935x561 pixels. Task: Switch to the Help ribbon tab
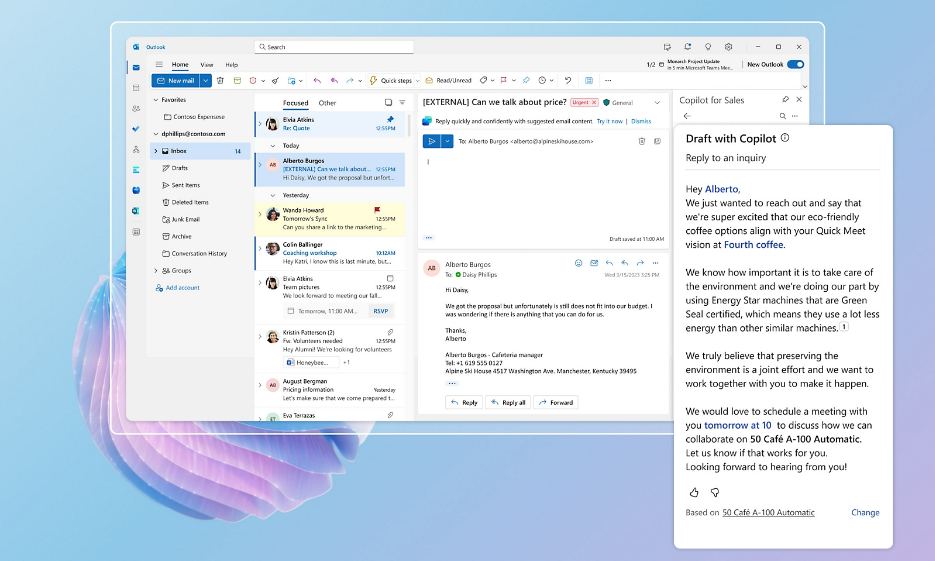point(231,64)
